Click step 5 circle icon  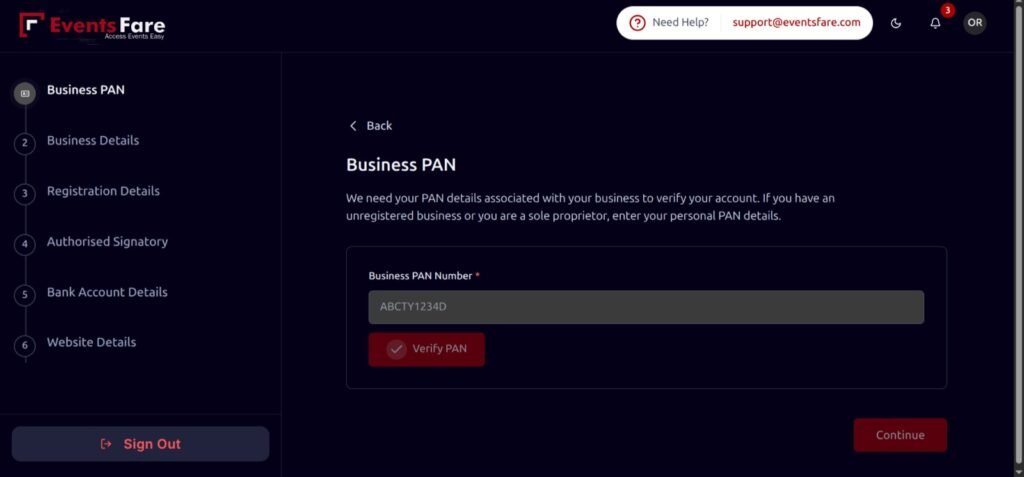pos(25,295)
